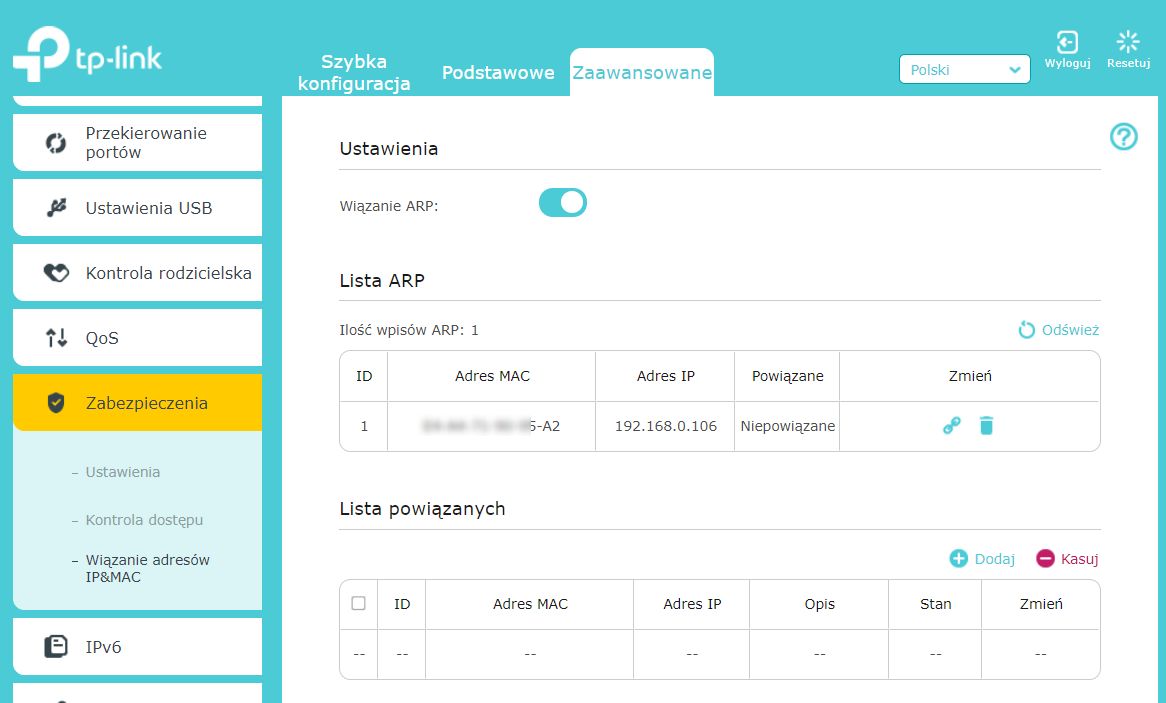
Task: Click the Ilość wpisów ARP: 1 text
Action: click(x=409, y=330)
